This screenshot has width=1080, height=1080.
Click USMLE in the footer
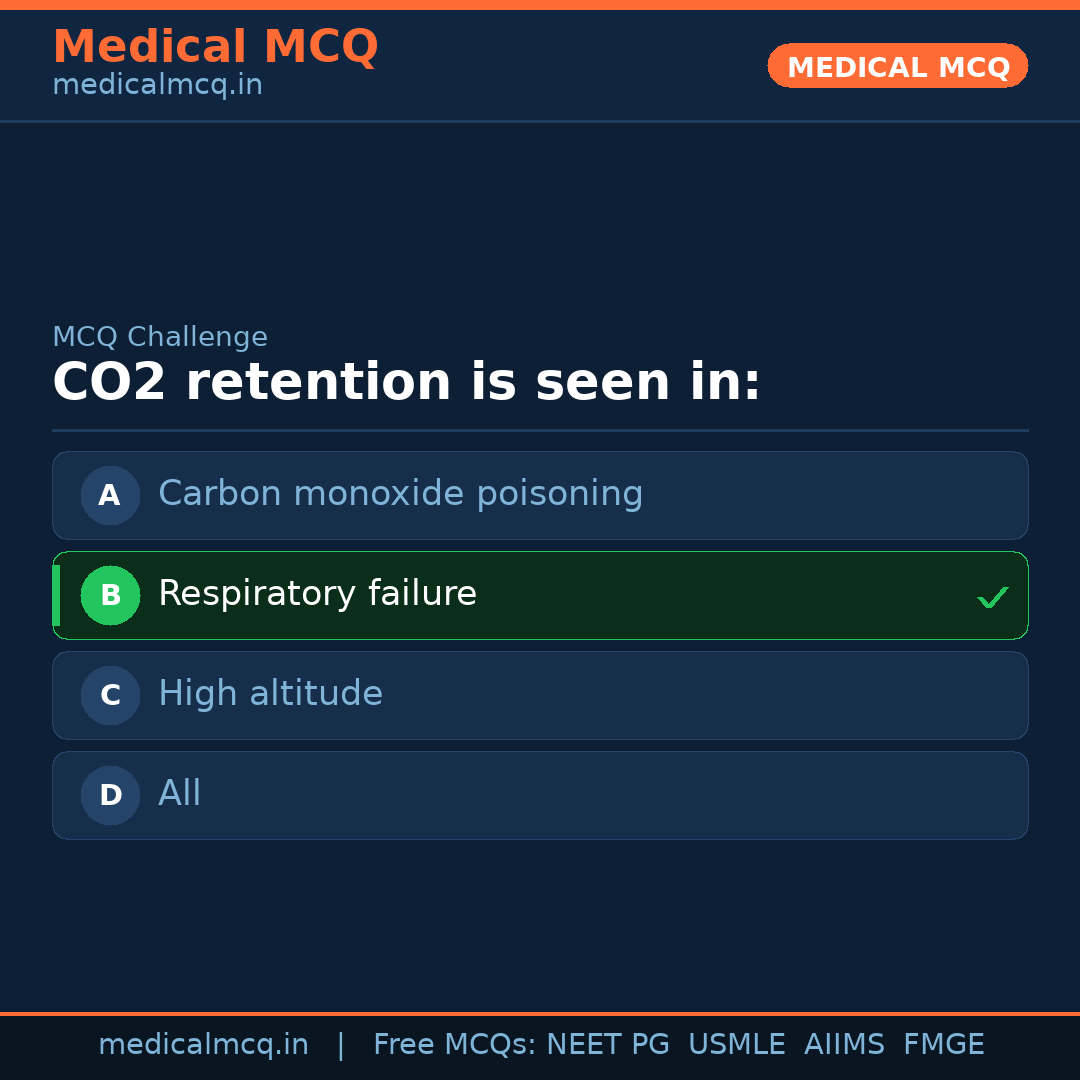click(736, 1045)
